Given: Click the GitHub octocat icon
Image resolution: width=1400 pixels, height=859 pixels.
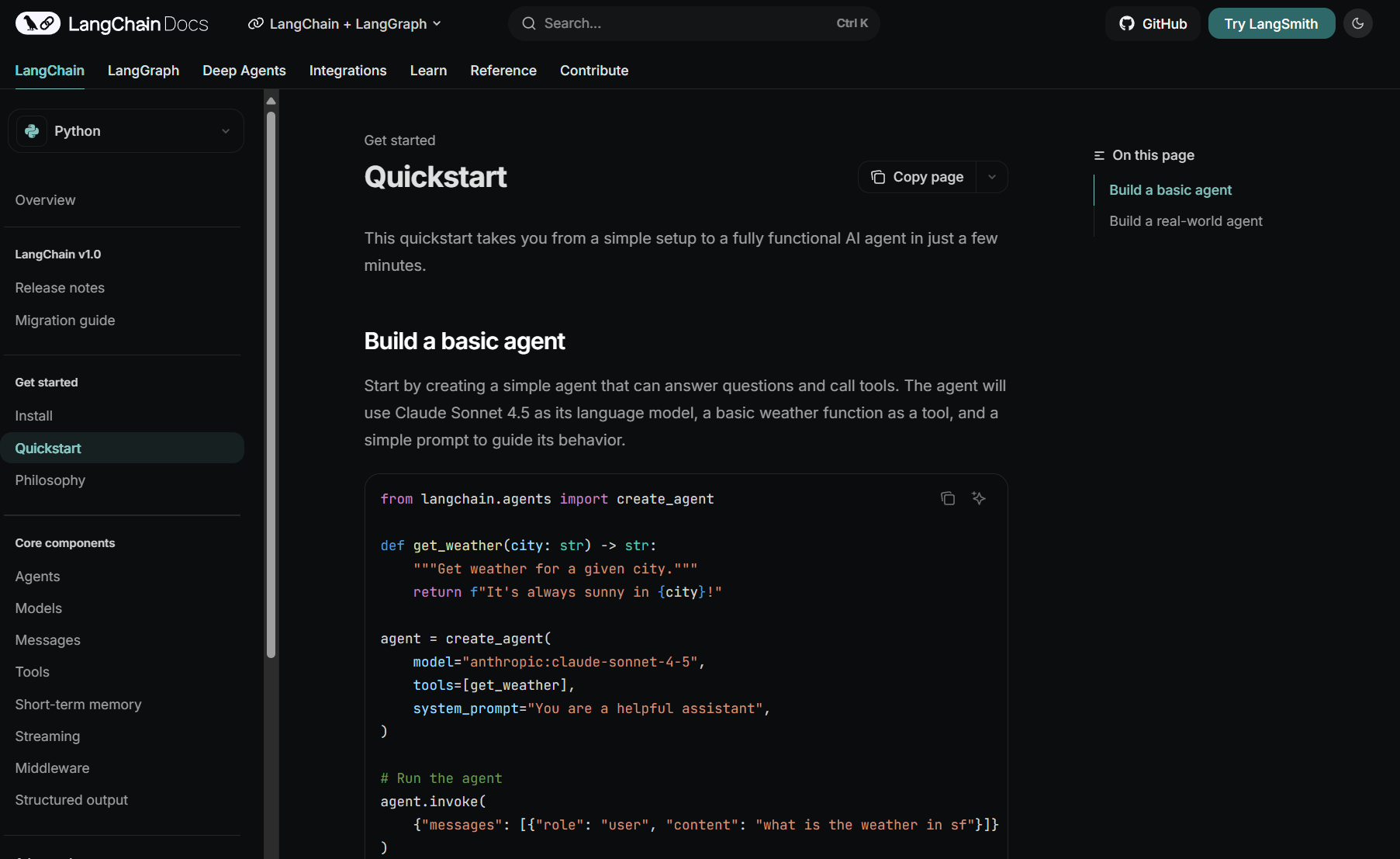Looking at the screenshot, I should point(1126,23).
